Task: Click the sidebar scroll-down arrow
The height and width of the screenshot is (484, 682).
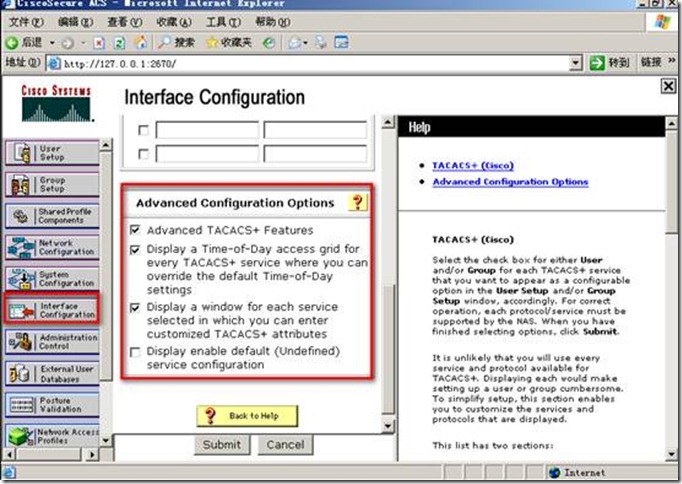Action: pos(106,441)
